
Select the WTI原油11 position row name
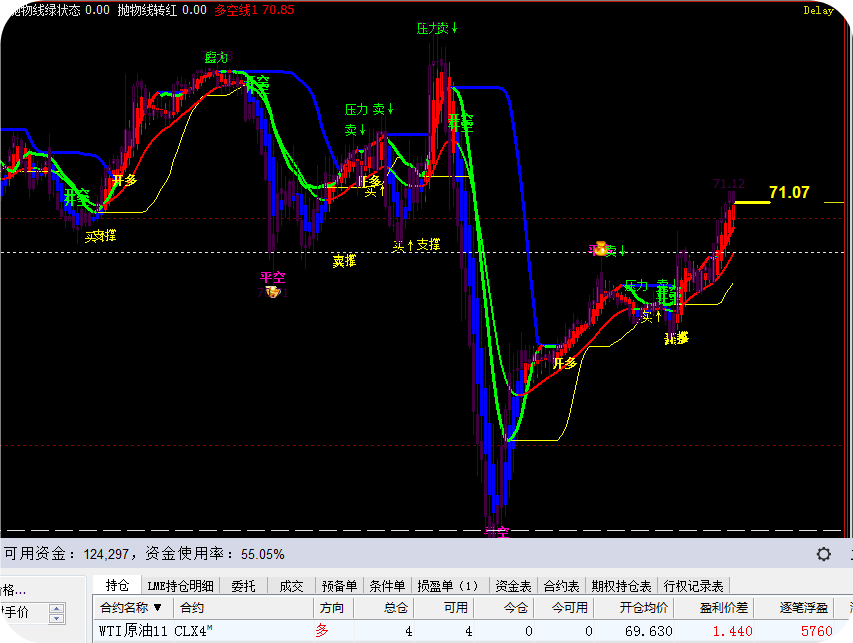pos(134,631)
